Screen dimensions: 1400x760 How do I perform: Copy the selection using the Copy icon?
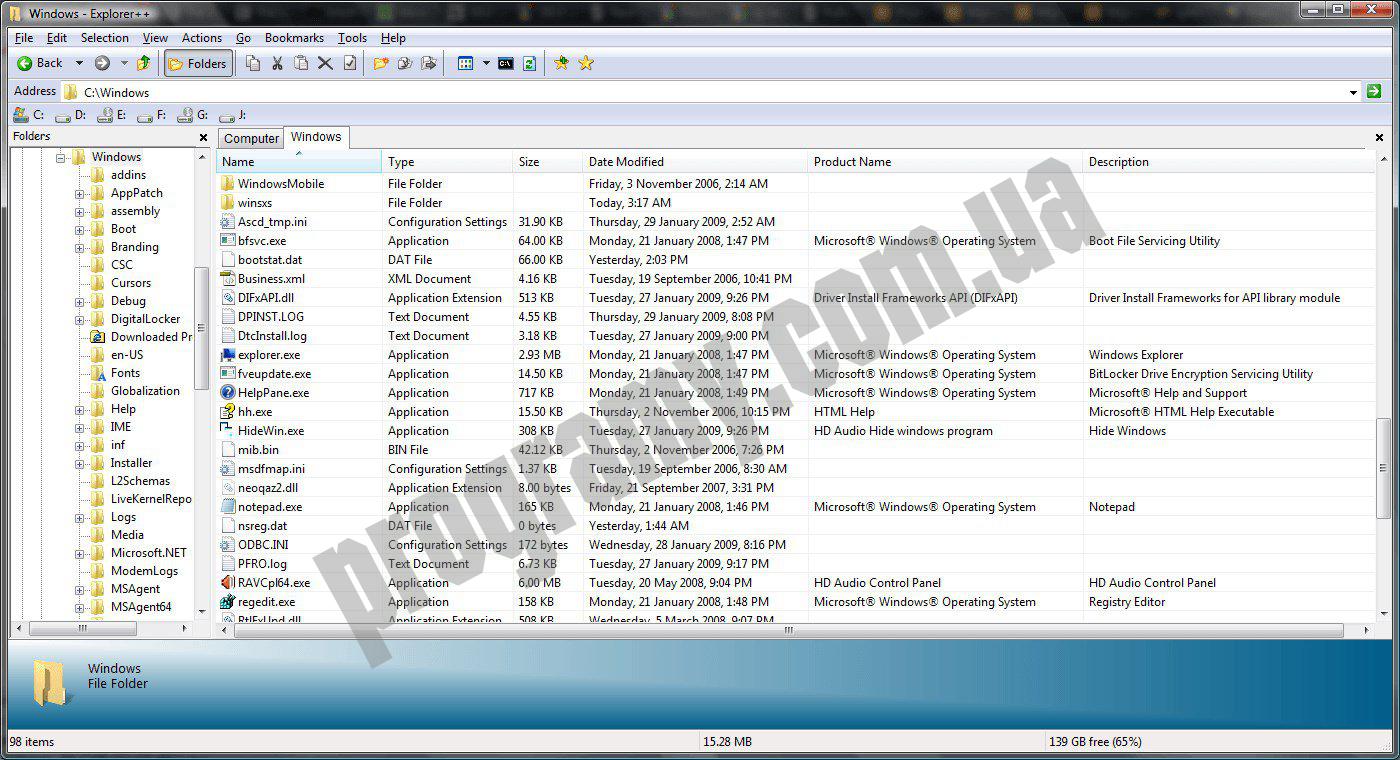[253, 63]
